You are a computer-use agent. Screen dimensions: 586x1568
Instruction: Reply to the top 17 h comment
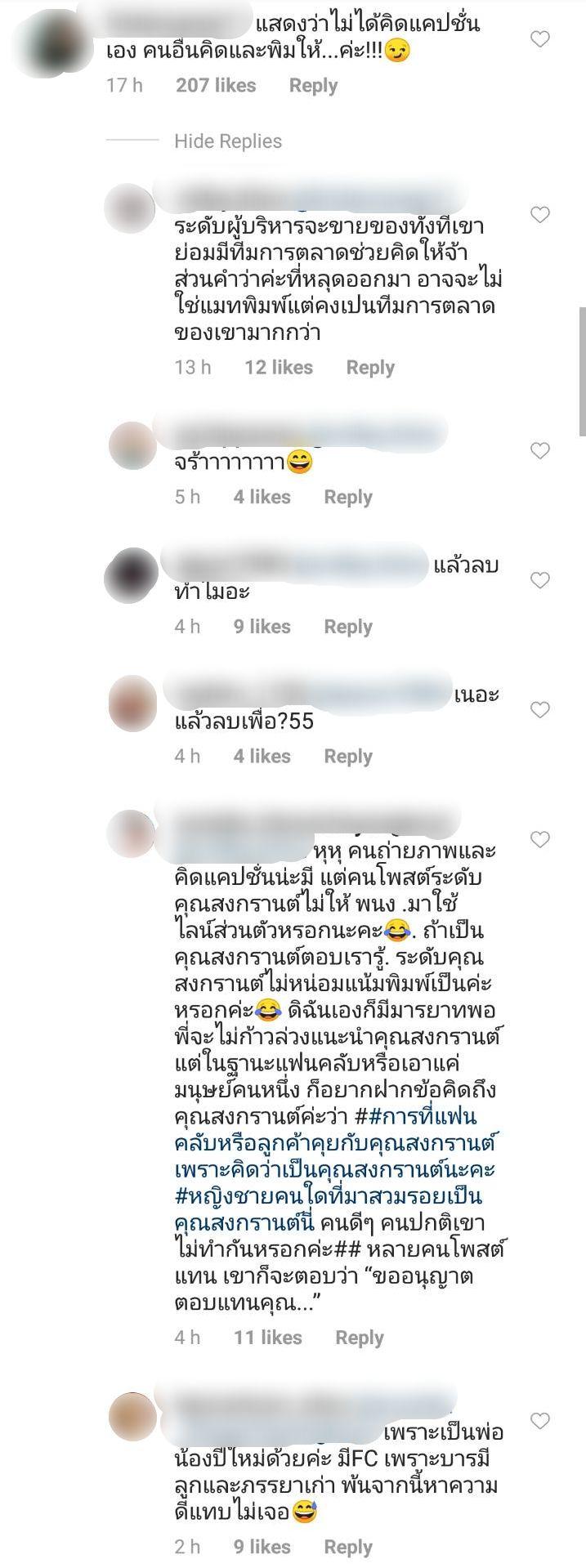(x=313, y=86)
